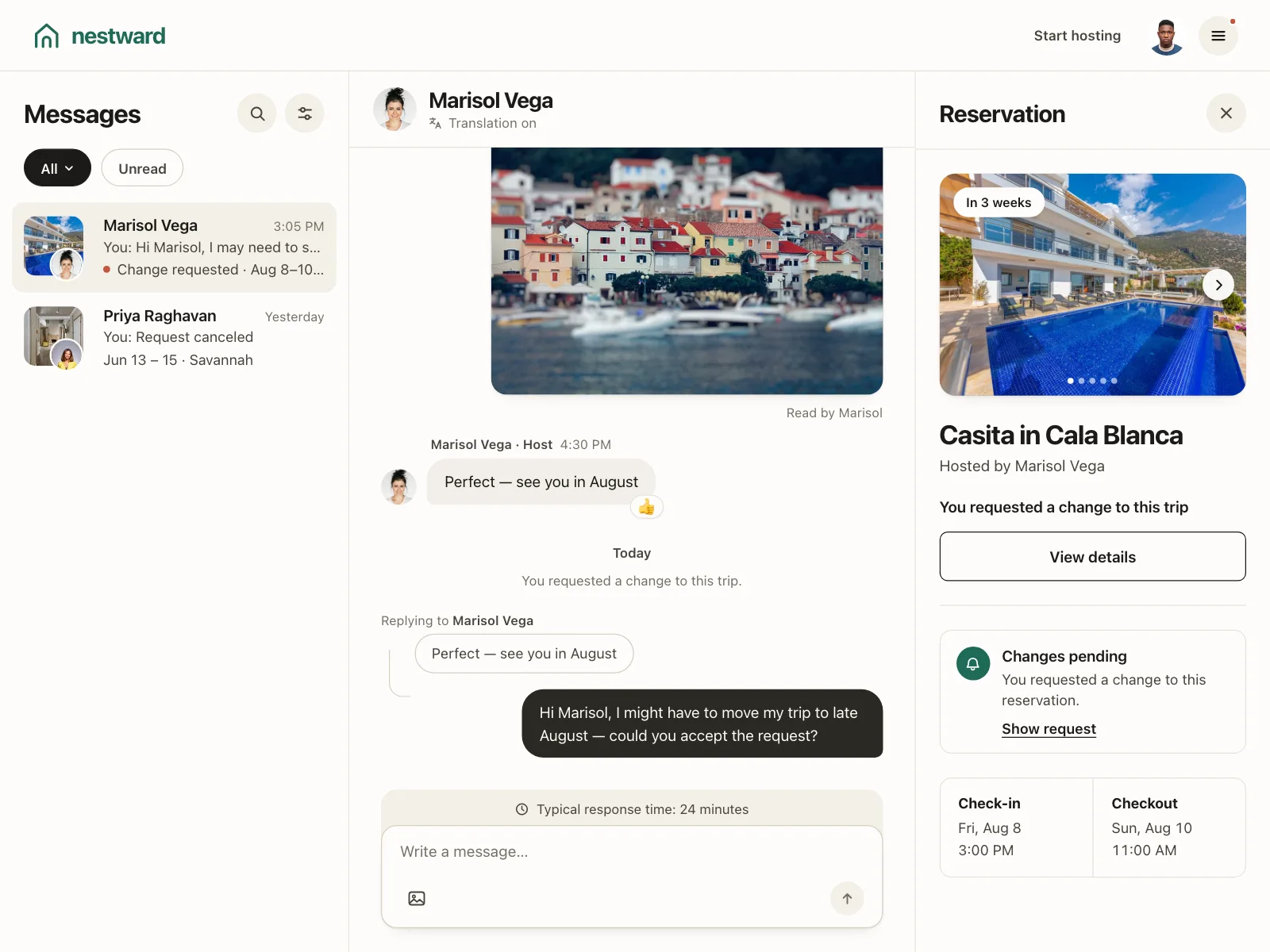Open the Show request link
This screenshot has height=952, width=1270.
1049,728
